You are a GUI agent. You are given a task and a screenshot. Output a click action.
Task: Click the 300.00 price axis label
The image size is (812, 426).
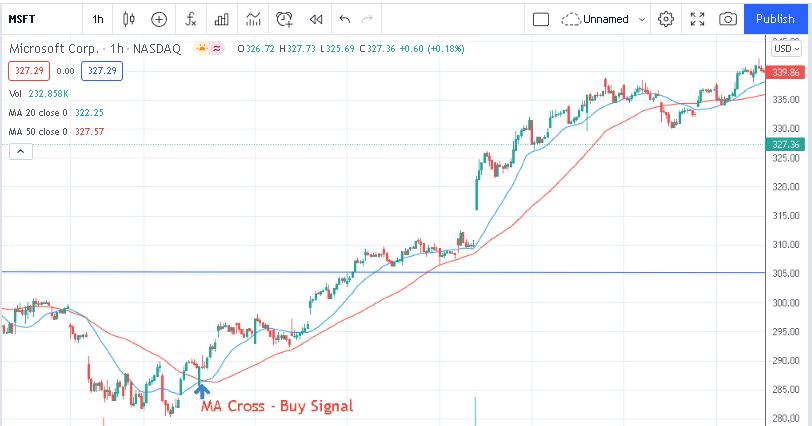coord(785,303)
